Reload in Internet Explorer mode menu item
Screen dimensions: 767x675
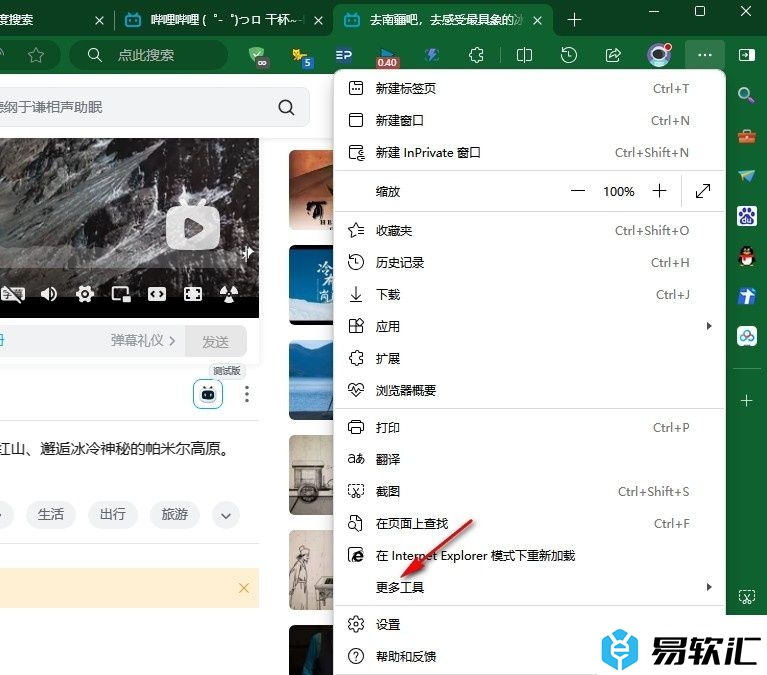tap(529, 556)
